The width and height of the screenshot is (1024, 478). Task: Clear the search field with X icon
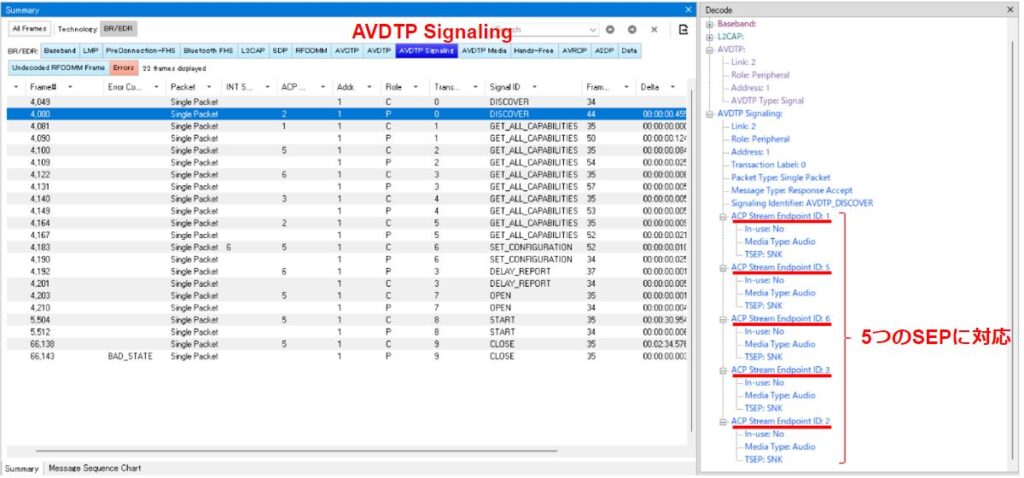coord(654,30)
